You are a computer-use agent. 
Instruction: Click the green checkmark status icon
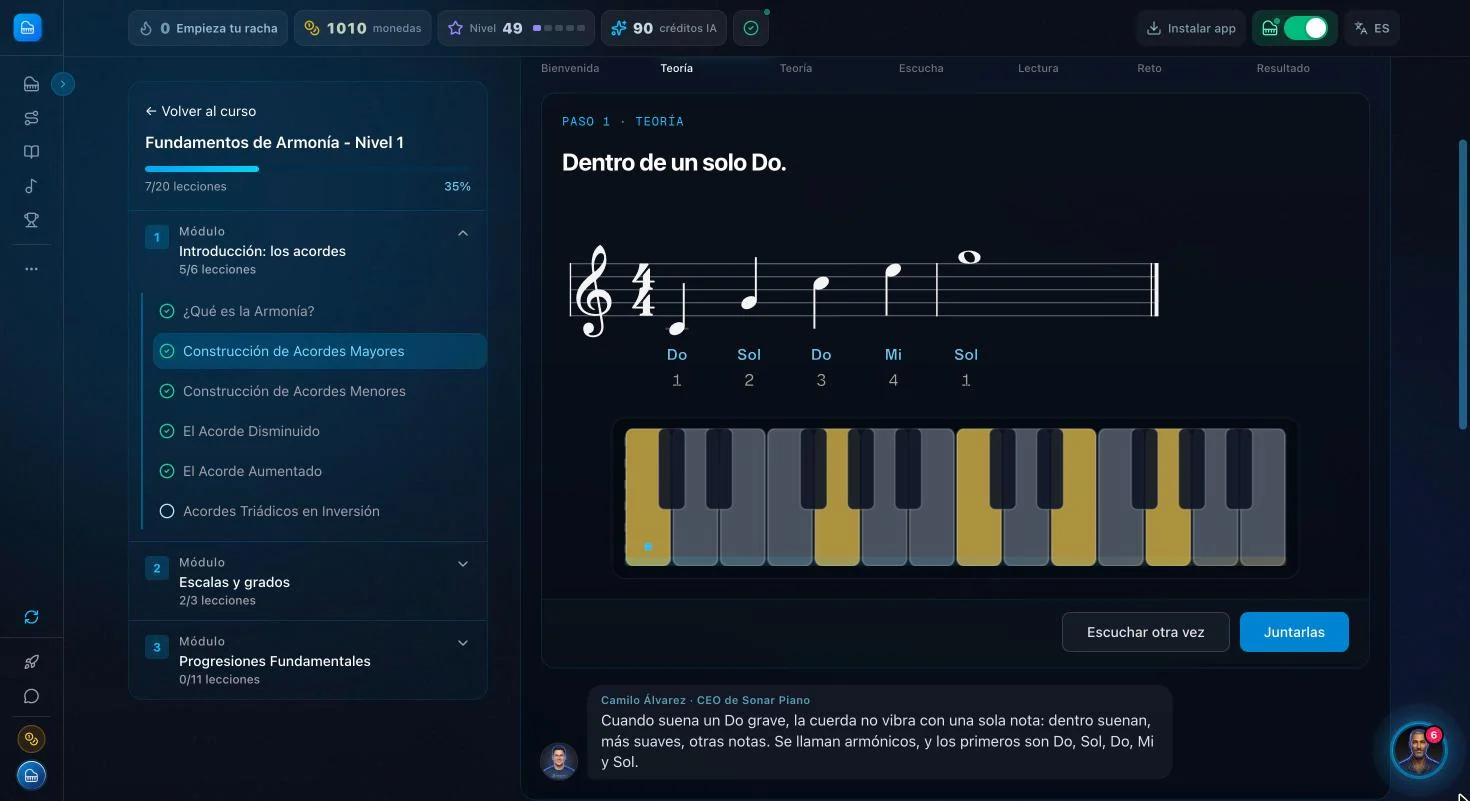click(x=751, y=28)
